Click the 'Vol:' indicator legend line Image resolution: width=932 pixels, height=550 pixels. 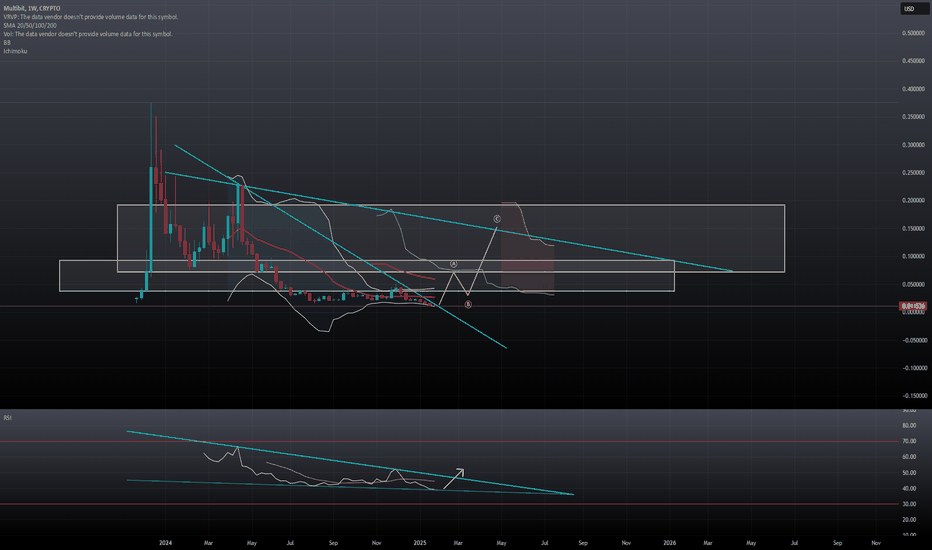(88, 34)
